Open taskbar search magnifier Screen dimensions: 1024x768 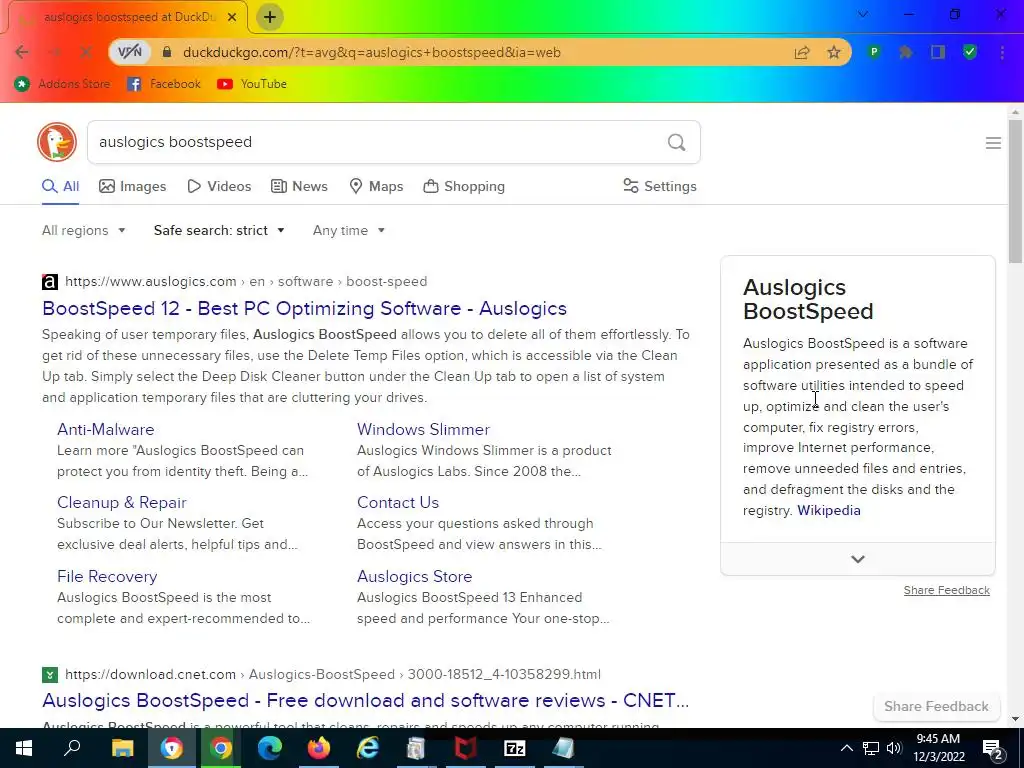coord(72,748)
